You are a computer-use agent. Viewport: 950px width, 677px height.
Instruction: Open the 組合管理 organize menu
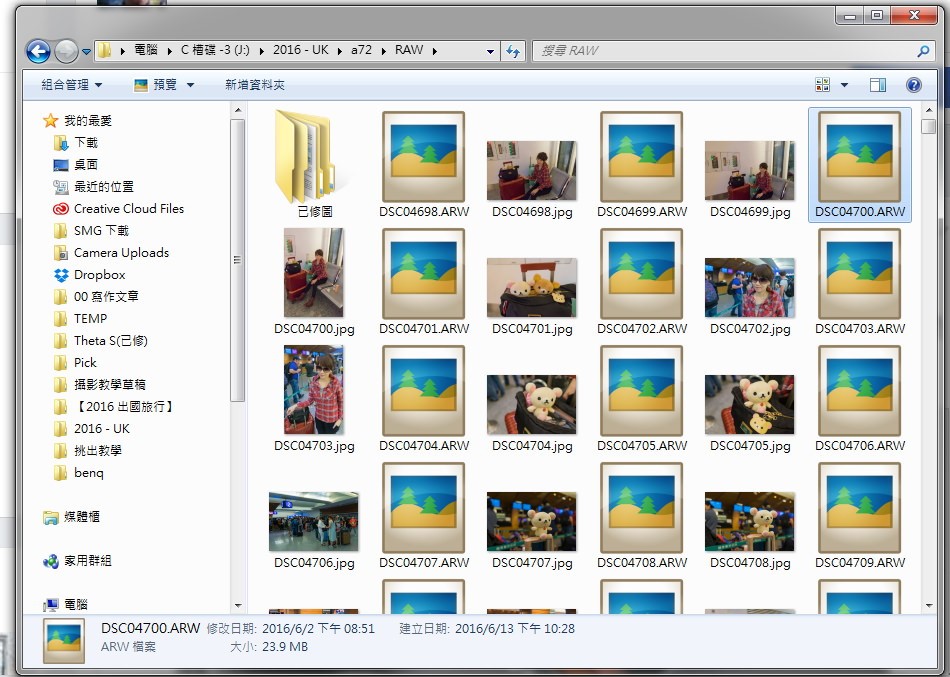71,86
